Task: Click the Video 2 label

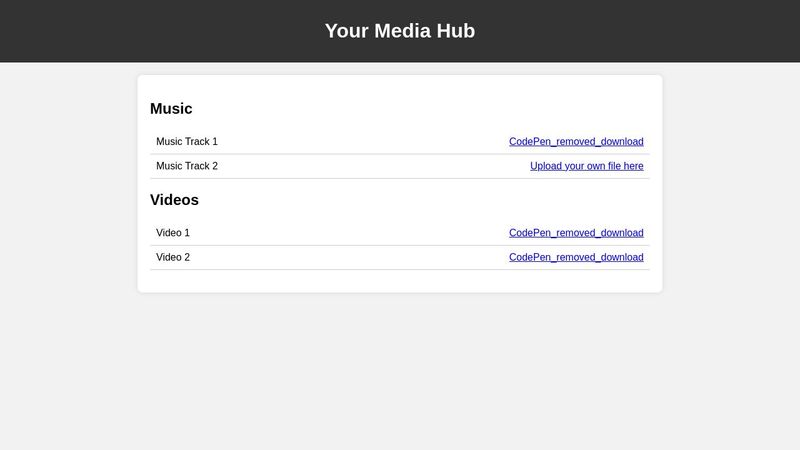Action: [x=172, y=257]
